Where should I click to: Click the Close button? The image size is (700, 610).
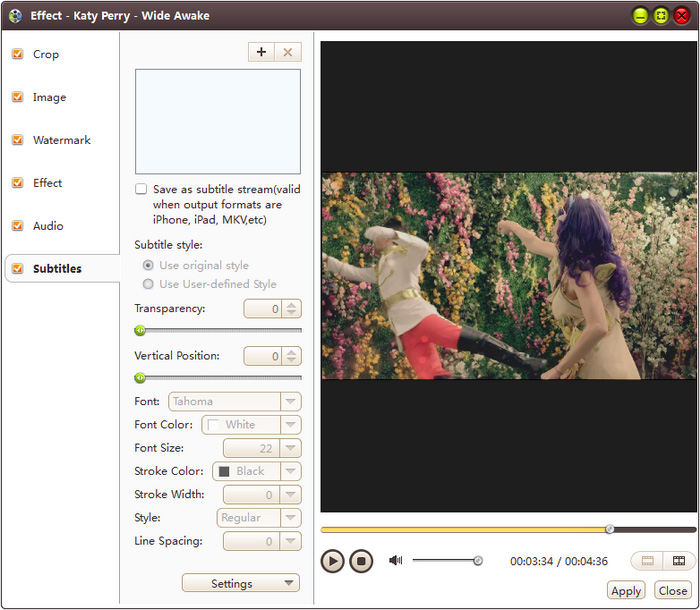pyautogui.click(x=673, y=591)
